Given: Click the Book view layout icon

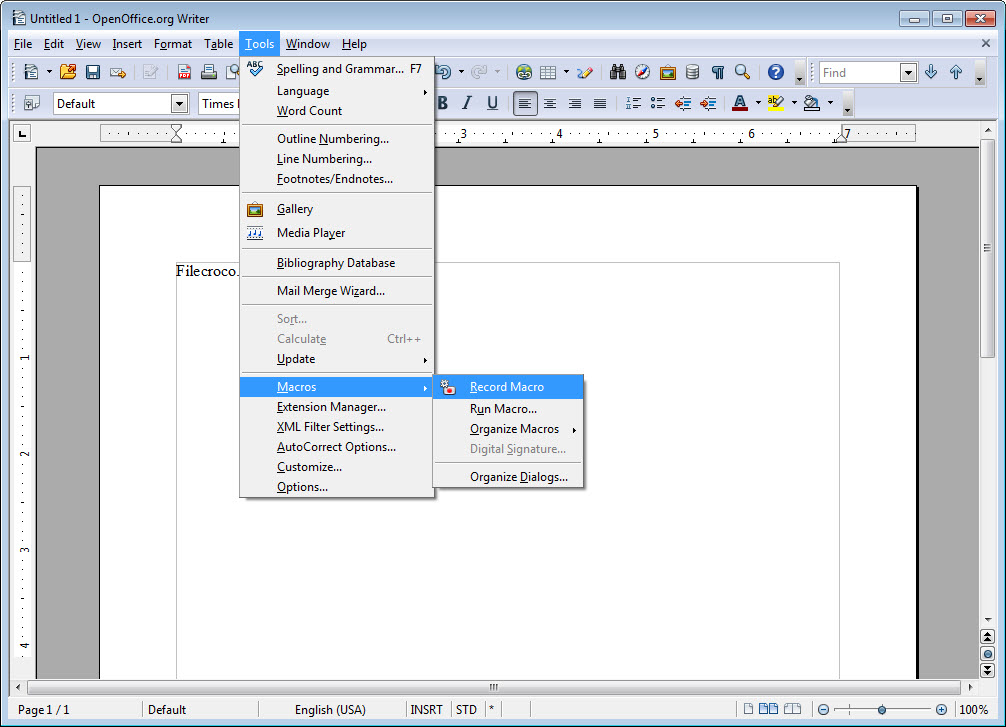Looking at the screenshot, I should pos(793,709).
